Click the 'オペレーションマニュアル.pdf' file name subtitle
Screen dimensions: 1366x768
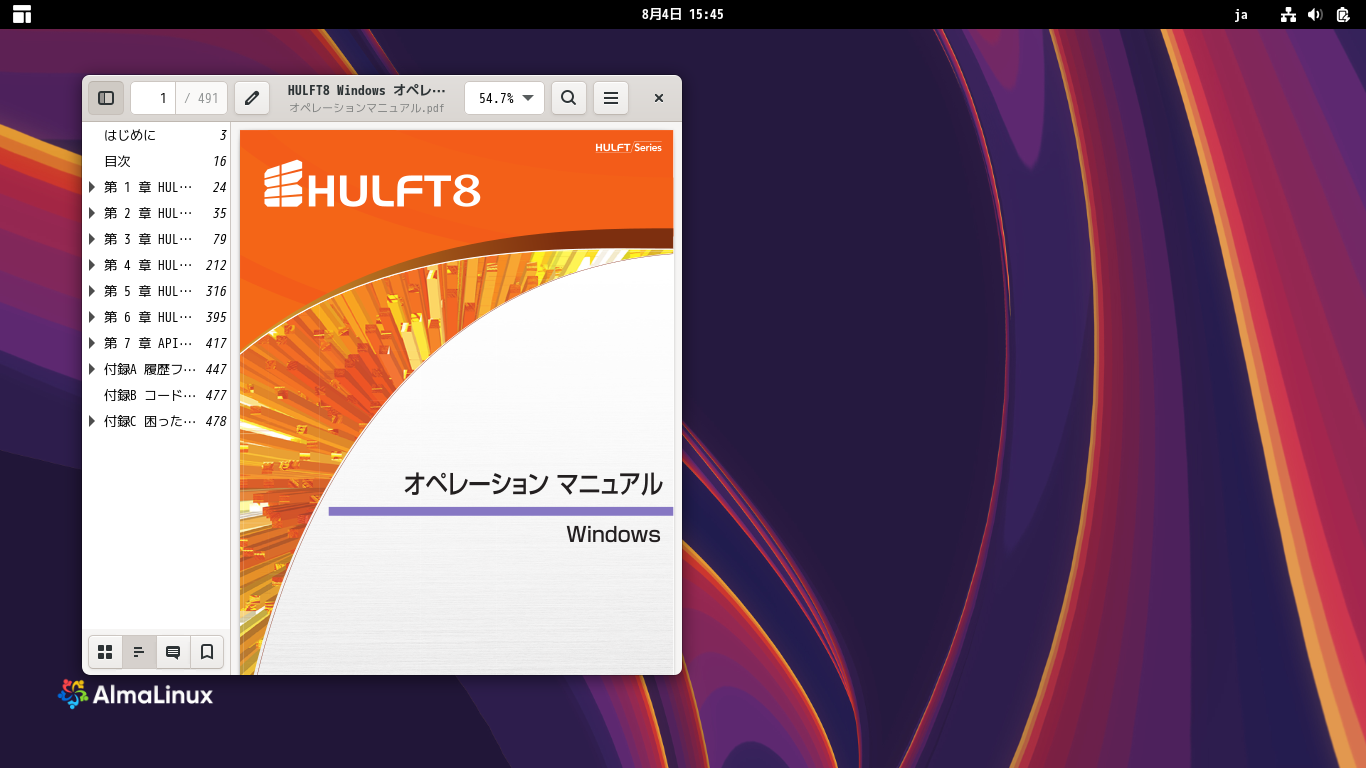367,107
